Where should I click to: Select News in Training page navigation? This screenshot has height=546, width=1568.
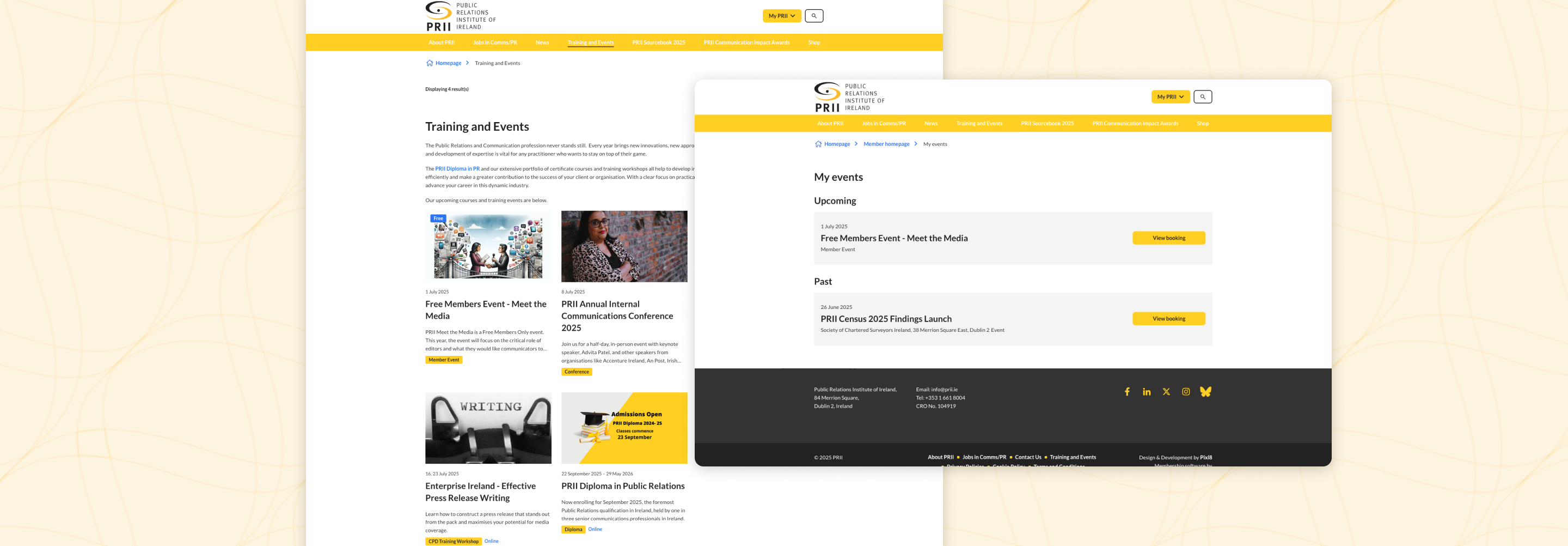pyautogui.click(x=542, y=43)
